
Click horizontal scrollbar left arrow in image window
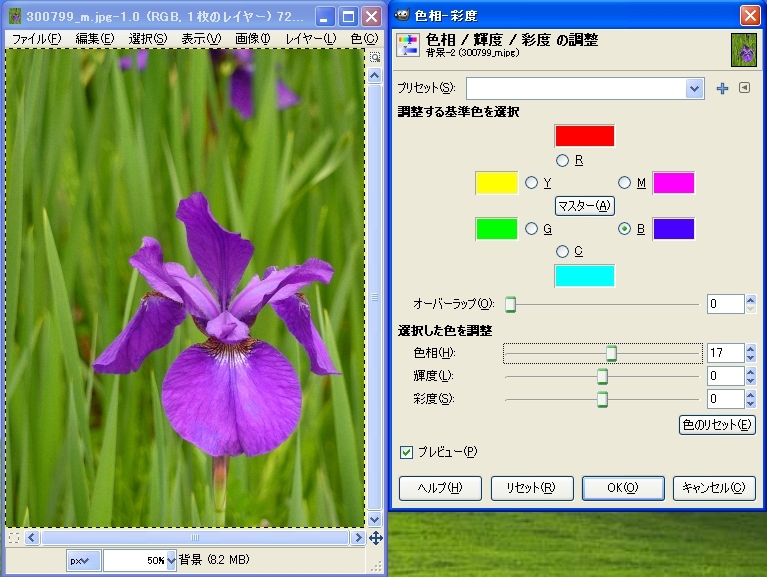tap(32, 538)
